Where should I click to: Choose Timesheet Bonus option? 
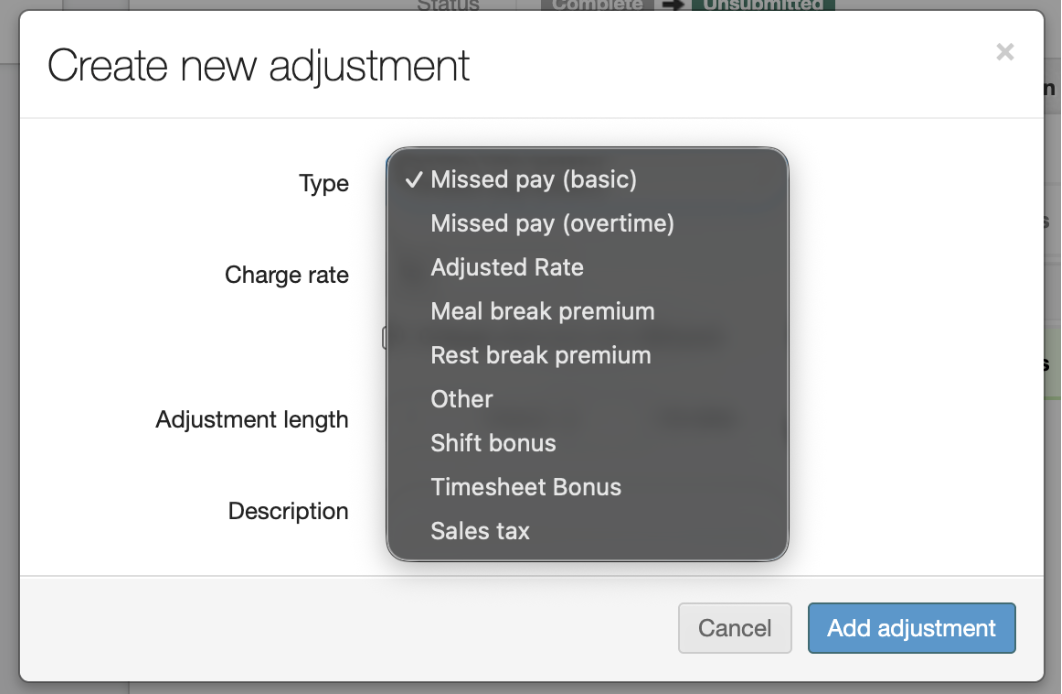click(526, 488)
